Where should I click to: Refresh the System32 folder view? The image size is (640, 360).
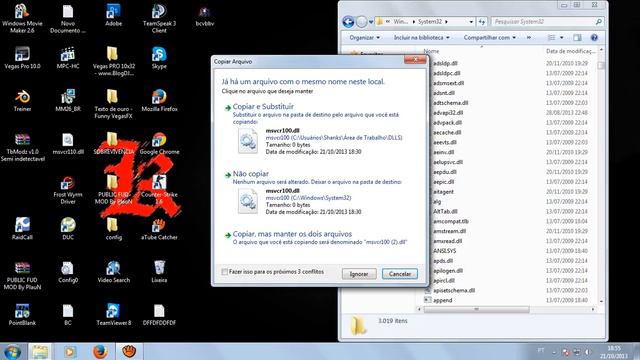(482, 22)
